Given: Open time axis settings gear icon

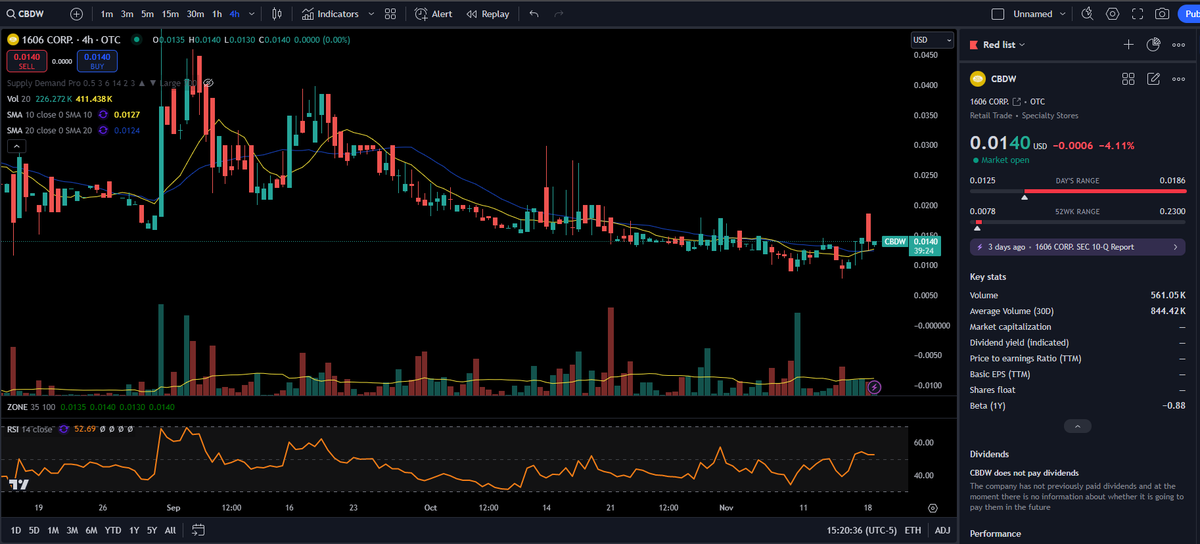Looking at the screenshot, I should coord(933,508).
